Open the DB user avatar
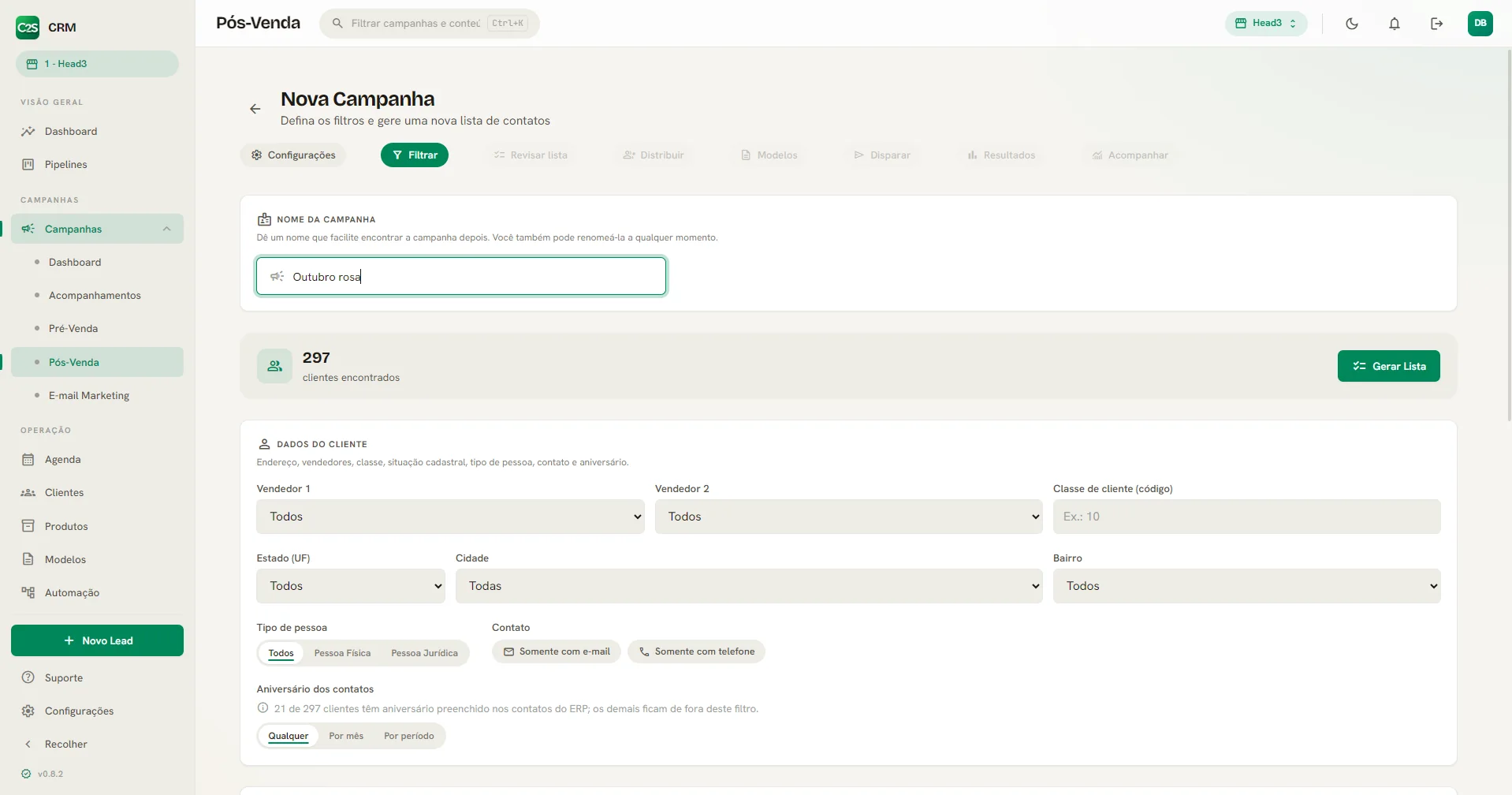The width and height of the screenshot is (1512, 795). click(1480, 24)
